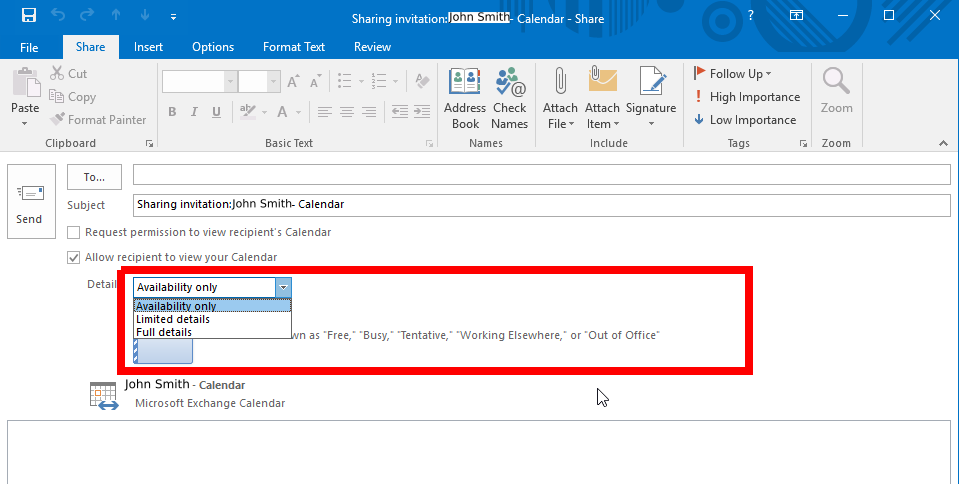Click the Save icon in title bar
The width and height of the screenshot is (959, 484).
(28, 16)
